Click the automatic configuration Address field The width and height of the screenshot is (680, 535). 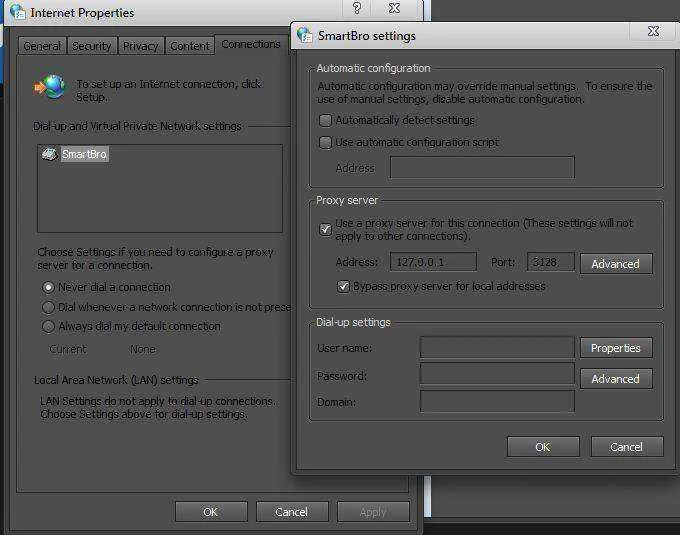click(x=482, y=167)
